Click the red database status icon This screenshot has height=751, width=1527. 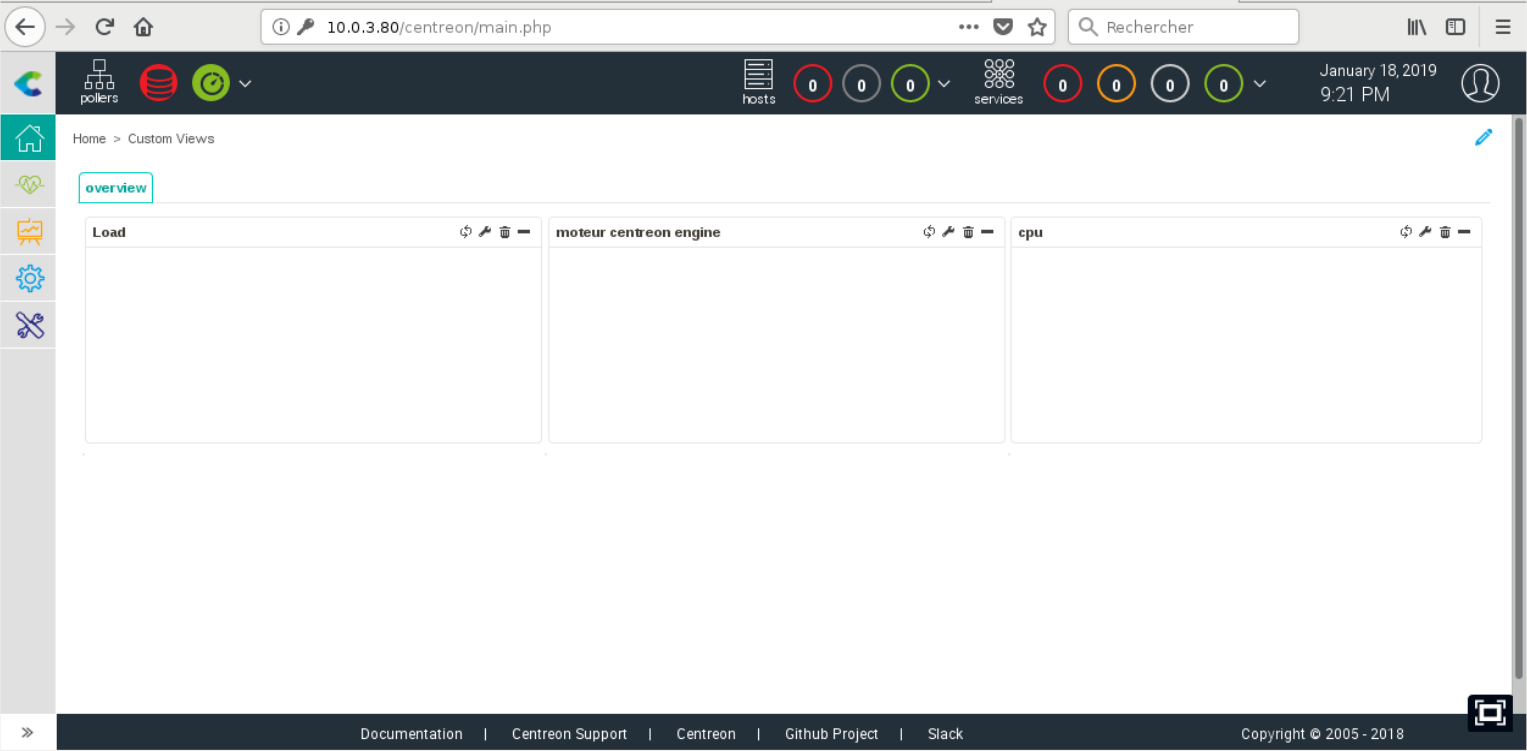tap(158, 83)
